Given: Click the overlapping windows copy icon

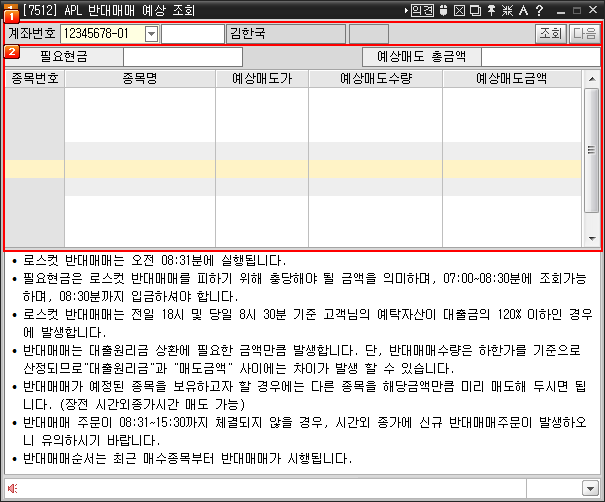Looking at the screenshot, I should tap(475, 10).
